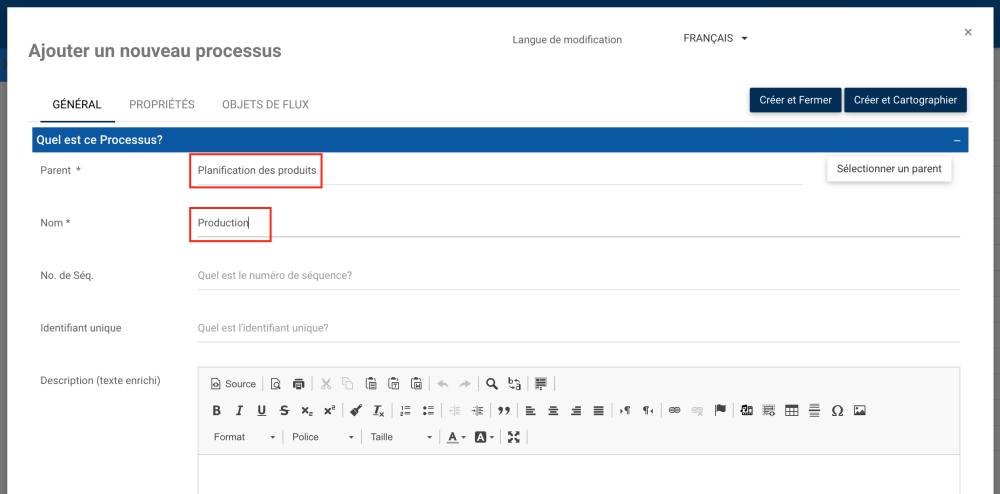Set text direction right to left
The width and height of the screenshot is (1000, 494).
click(x=648, y=410)
